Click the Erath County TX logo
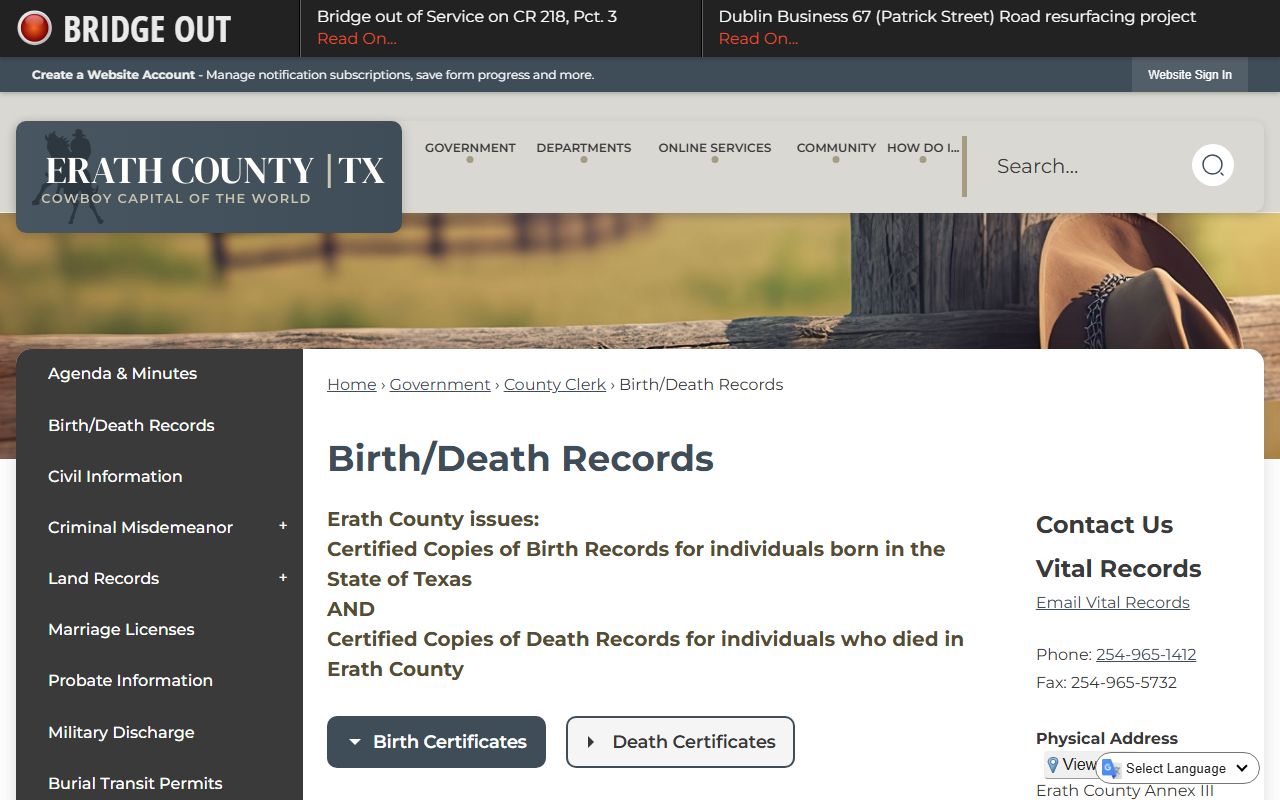The width and height of the screenshot is (1280, 800). (x=209, y=177)
